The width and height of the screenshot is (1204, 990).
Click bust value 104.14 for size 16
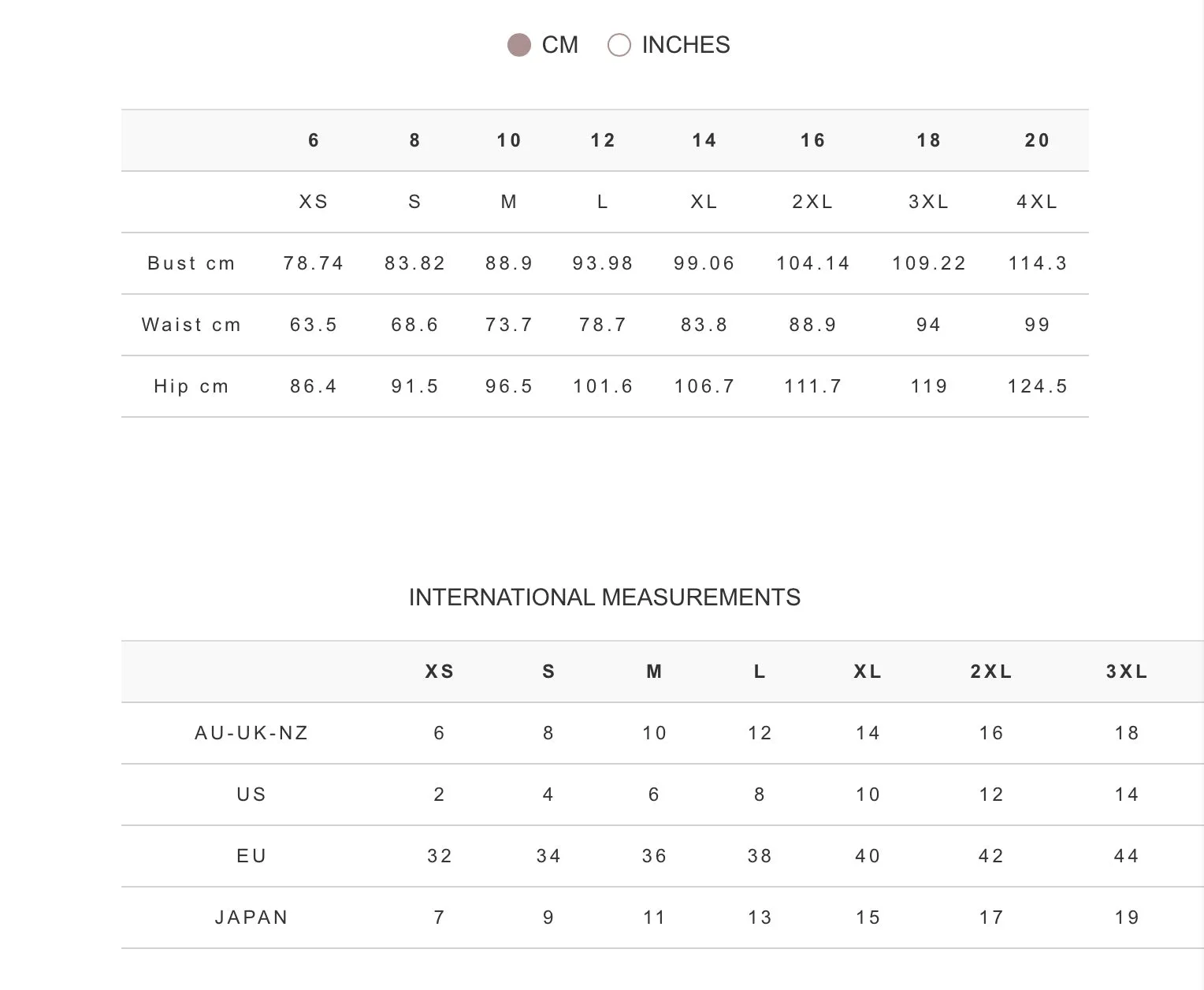click(813, 263)
